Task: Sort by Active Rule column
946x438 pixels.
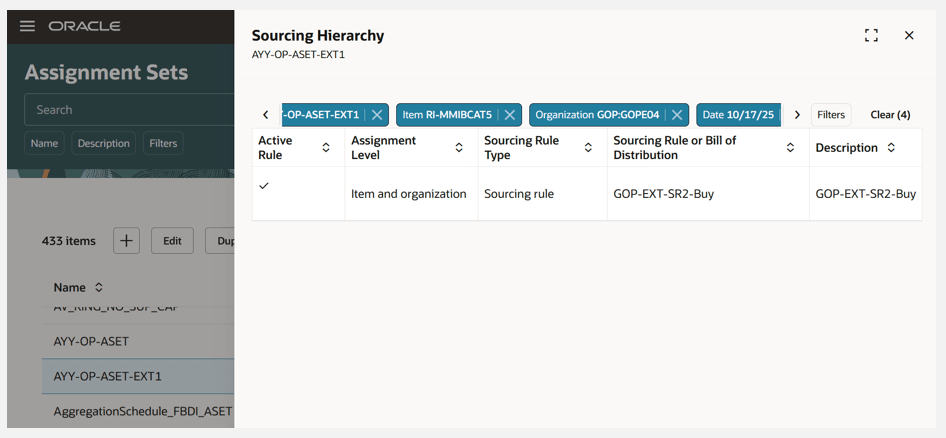Action: pos(325,148)
